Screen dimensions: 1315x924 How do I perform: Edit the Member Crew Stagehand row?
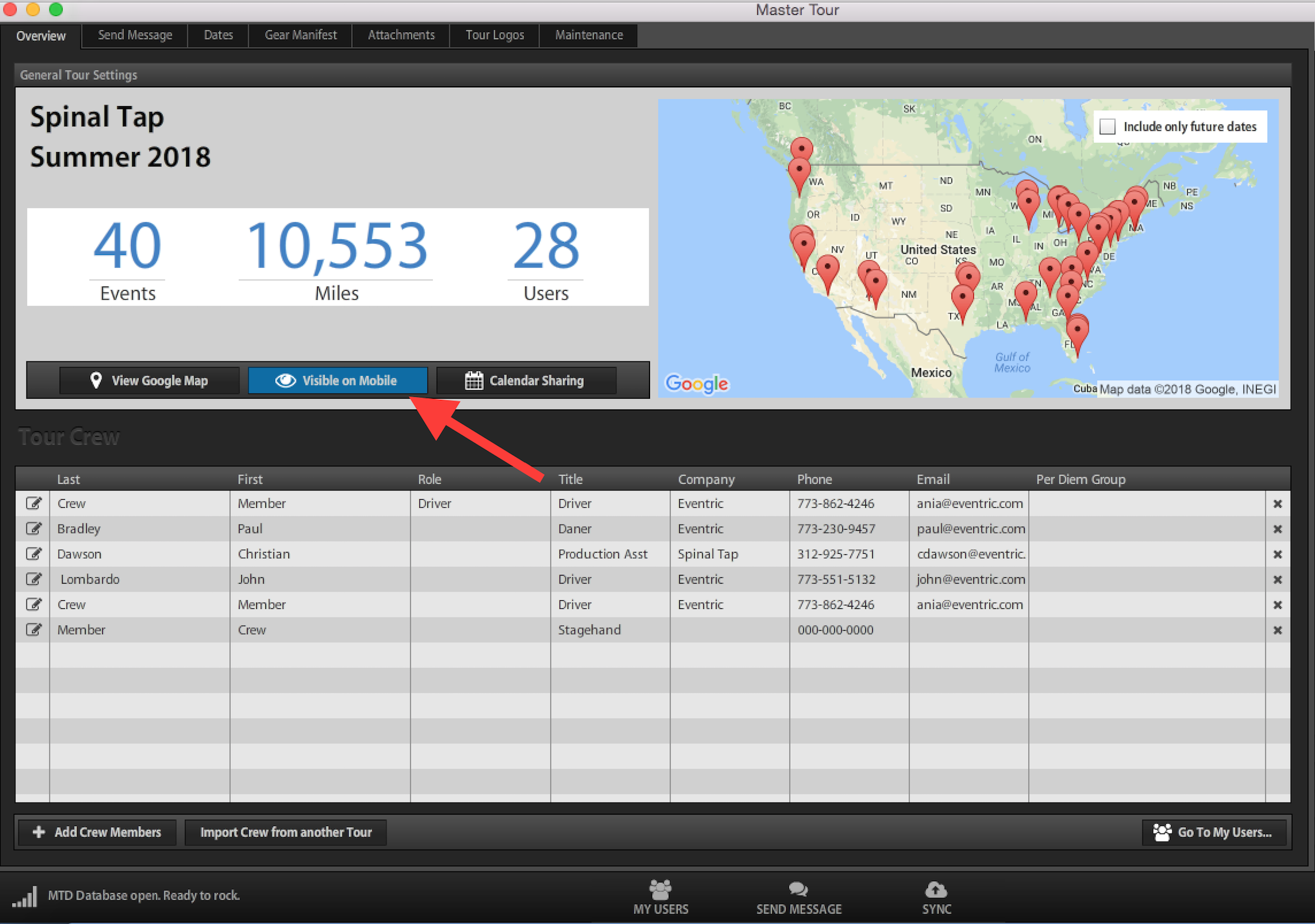33,629
